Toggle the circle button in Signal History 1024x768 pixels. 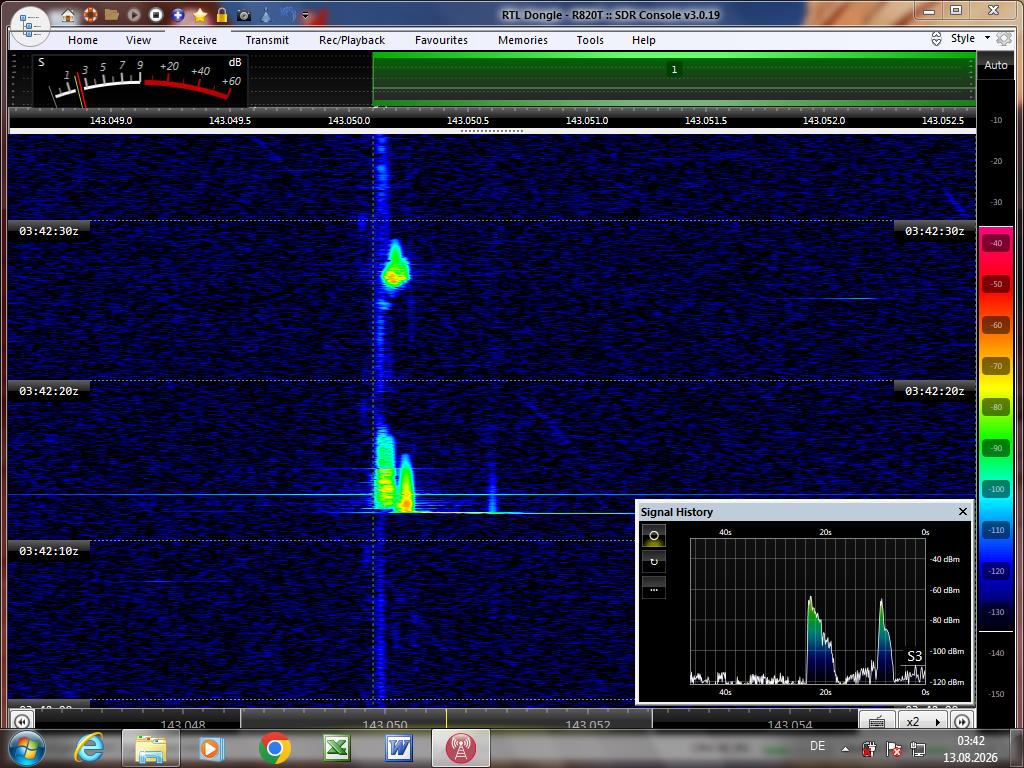pos(654,536)
